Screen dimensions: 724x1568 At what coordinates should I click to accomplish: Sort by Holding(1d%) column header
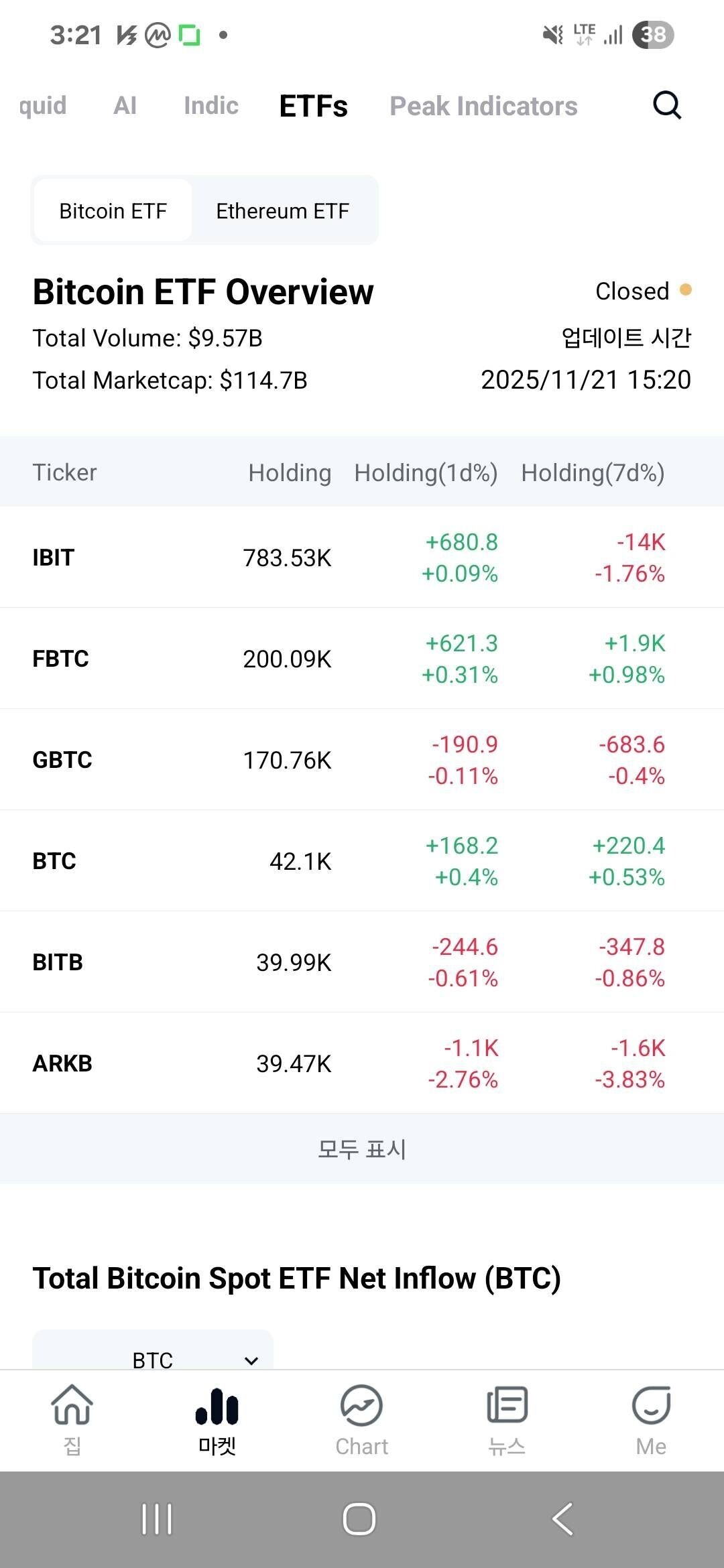point(426,472)
